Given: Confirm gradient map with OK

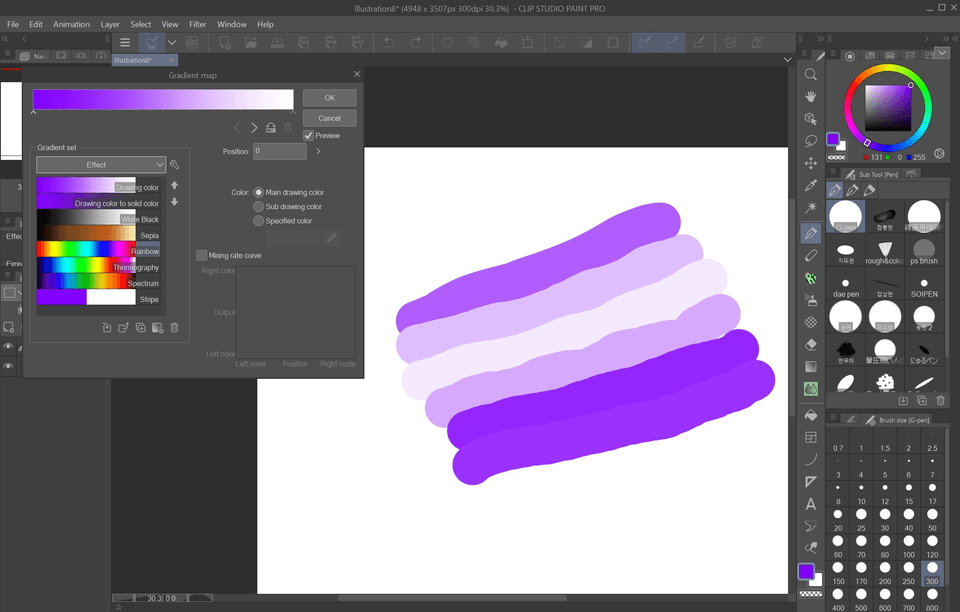Looking at the screenshot, I should (329, 98).
